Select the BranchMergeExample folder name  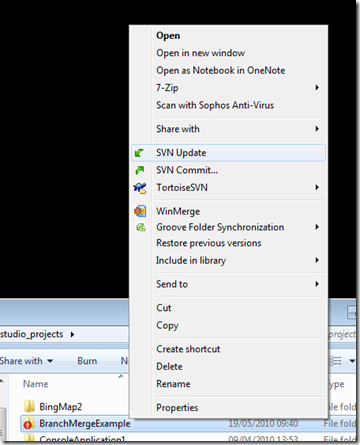85,424
